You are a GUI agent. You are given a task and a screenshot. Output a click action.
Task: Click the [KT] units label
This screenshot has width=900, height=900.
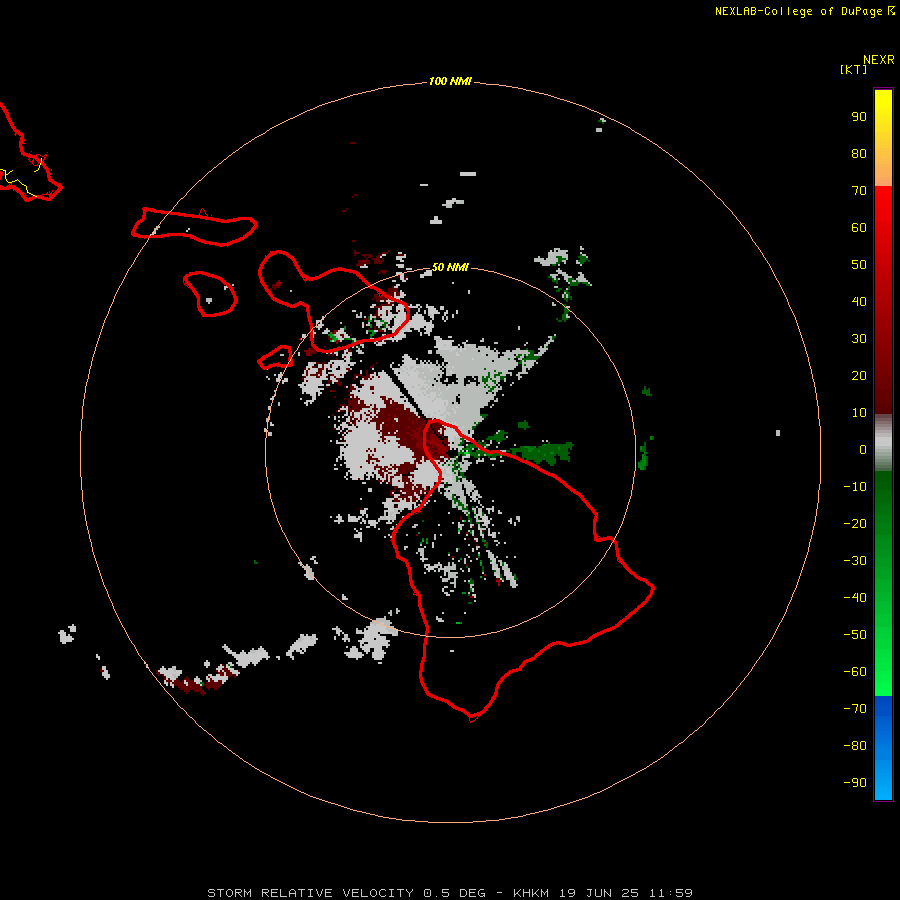pyautogui.click(x=854, y=69)
